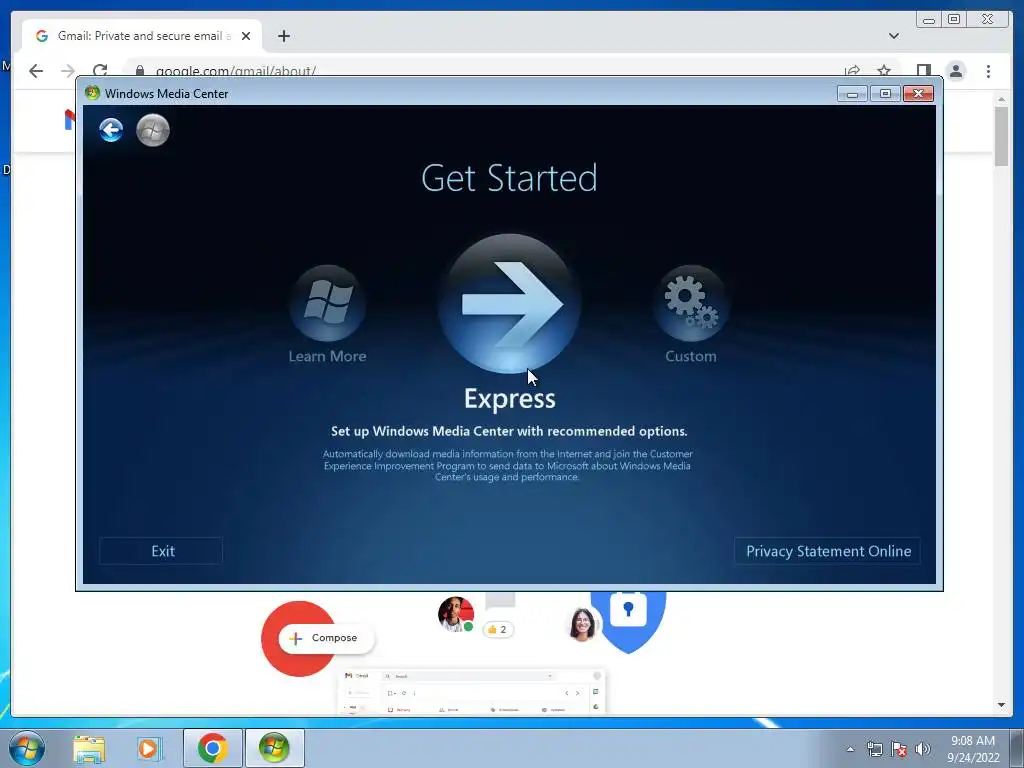
Task: Open Chrome profile avatar menu
Action: (956, 71)
